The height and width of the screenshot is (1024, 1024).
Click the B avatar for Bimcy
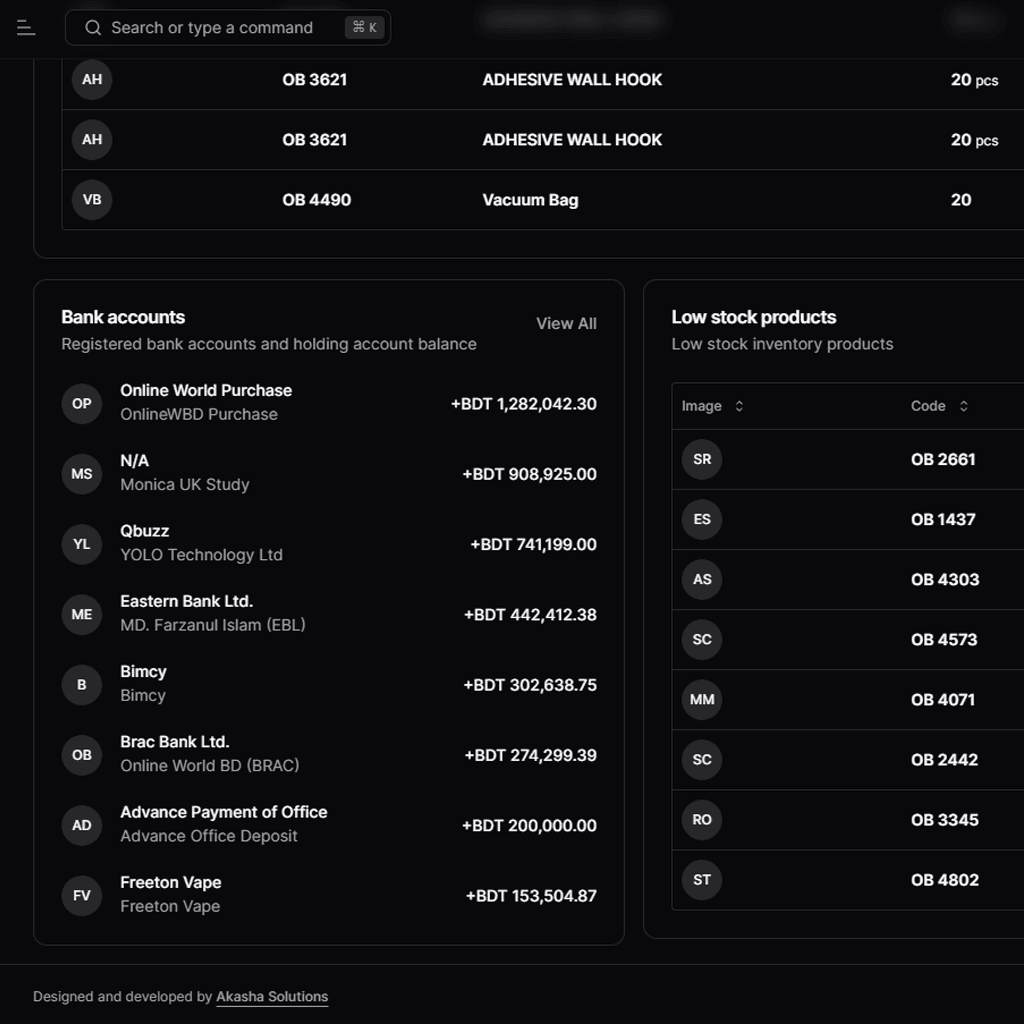pos(82,684)
